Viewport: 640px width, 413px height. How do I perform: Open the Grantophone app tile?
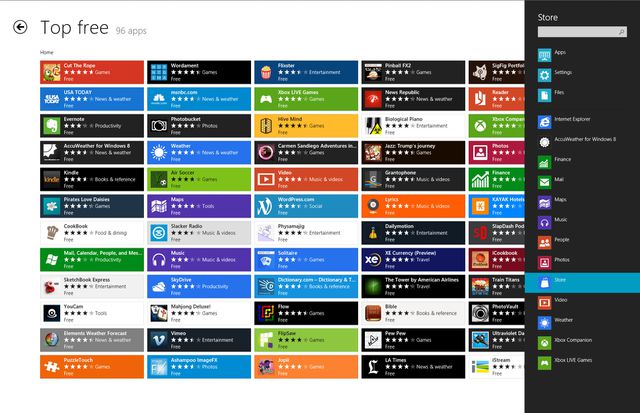tap(413, 180)
